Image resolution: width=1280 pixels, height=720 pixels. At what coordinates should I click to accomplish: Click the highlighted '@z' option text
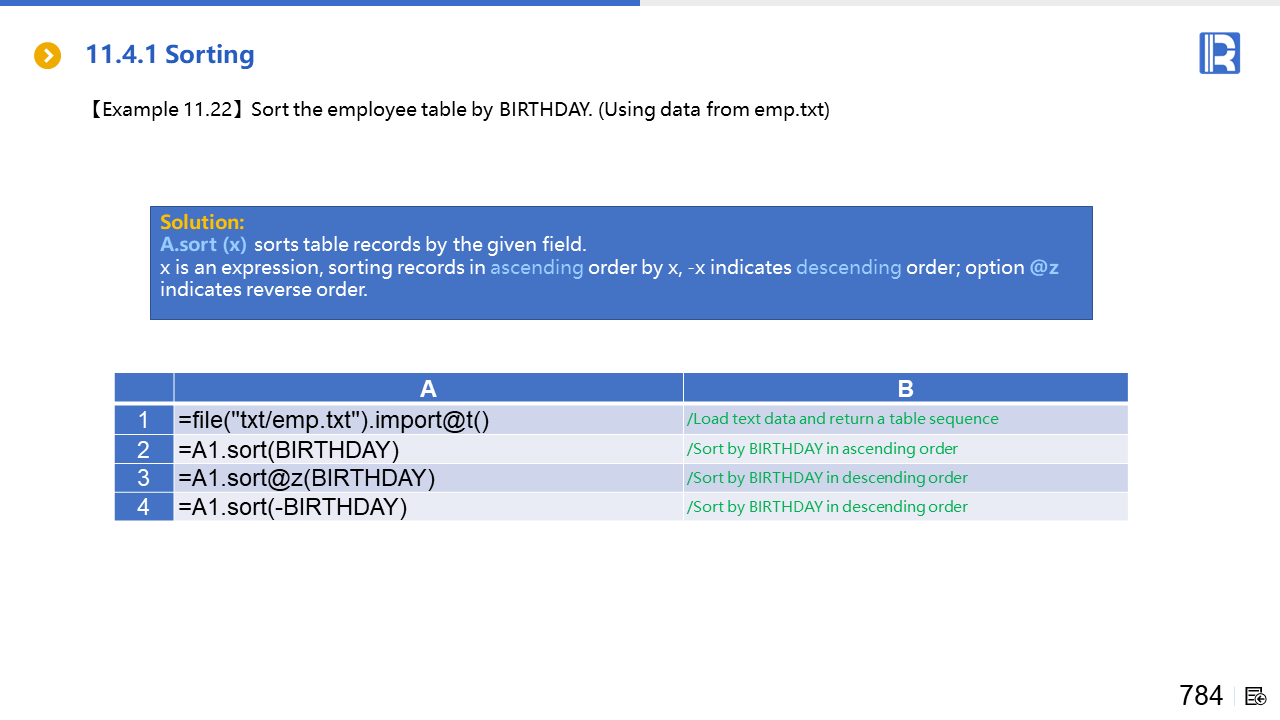tap(1044, 268)
